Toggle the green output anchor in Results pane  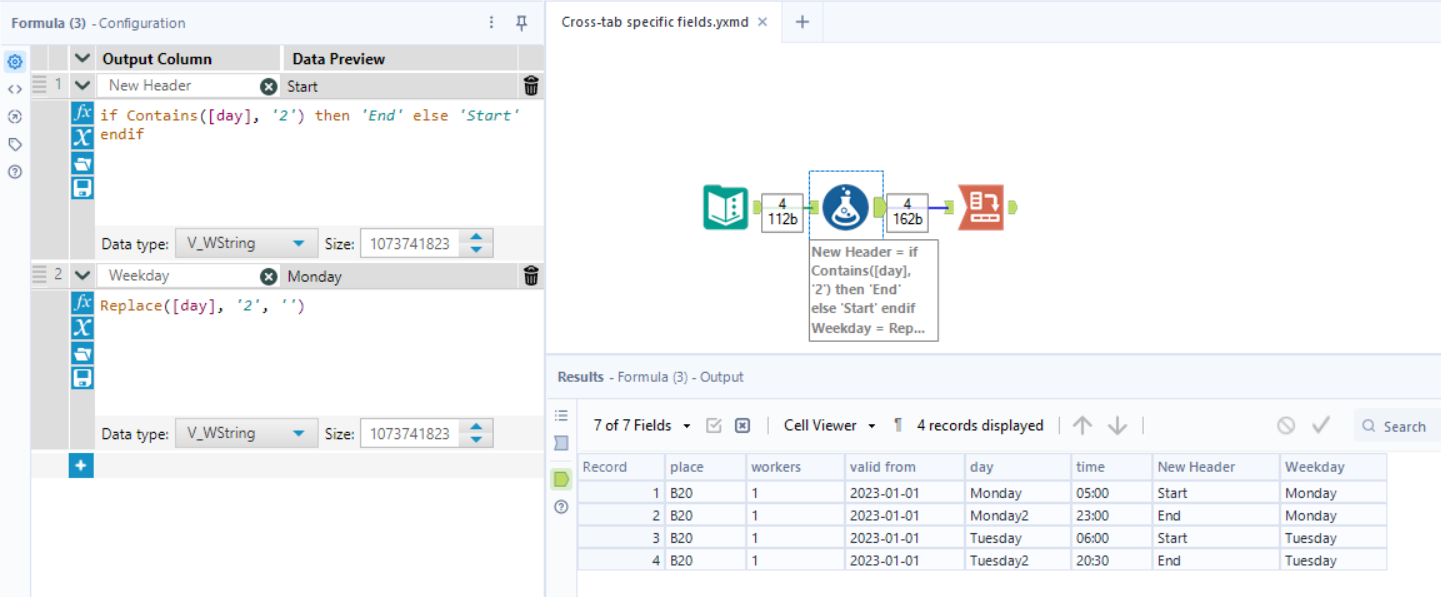(561, 479)
